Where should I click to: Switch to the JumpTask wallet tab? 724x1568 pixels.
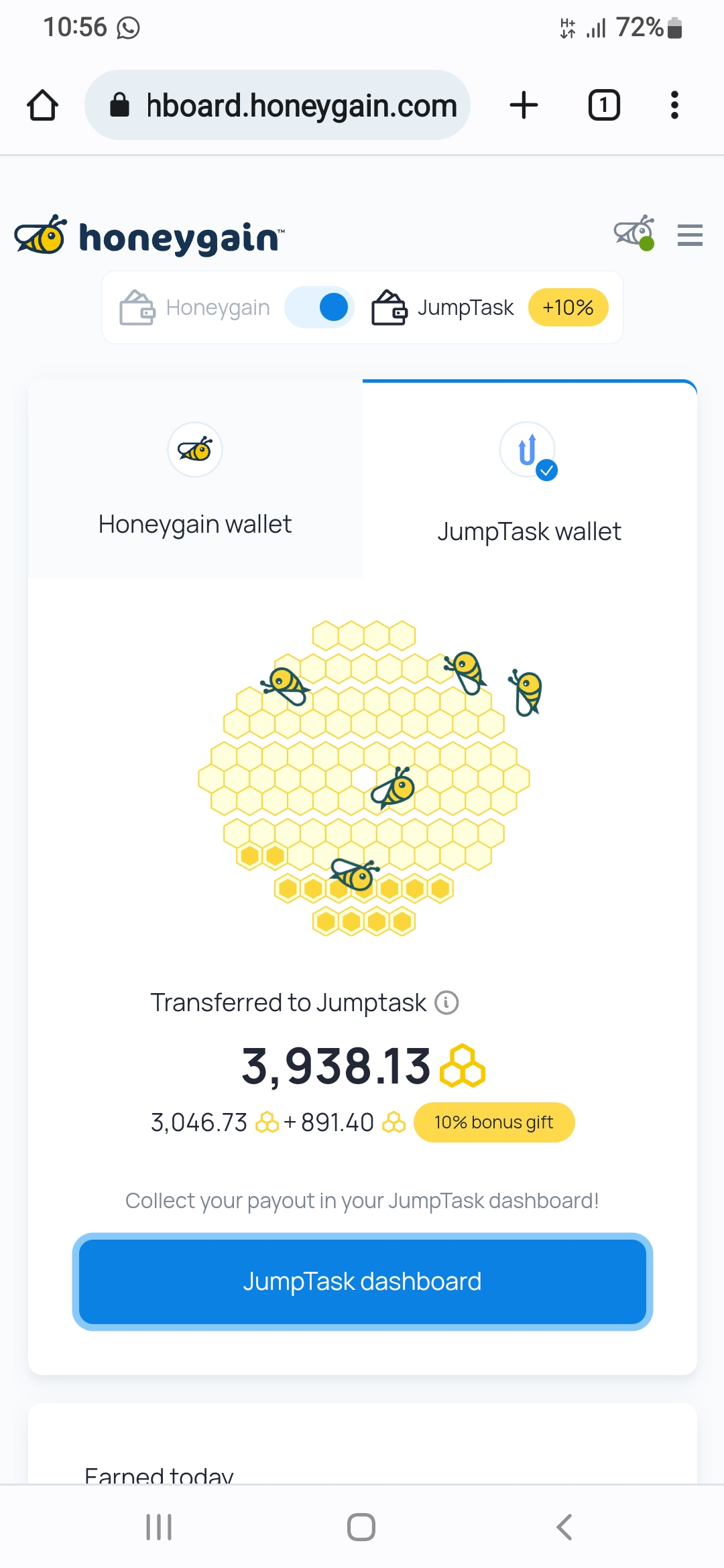tap(530, 479)
